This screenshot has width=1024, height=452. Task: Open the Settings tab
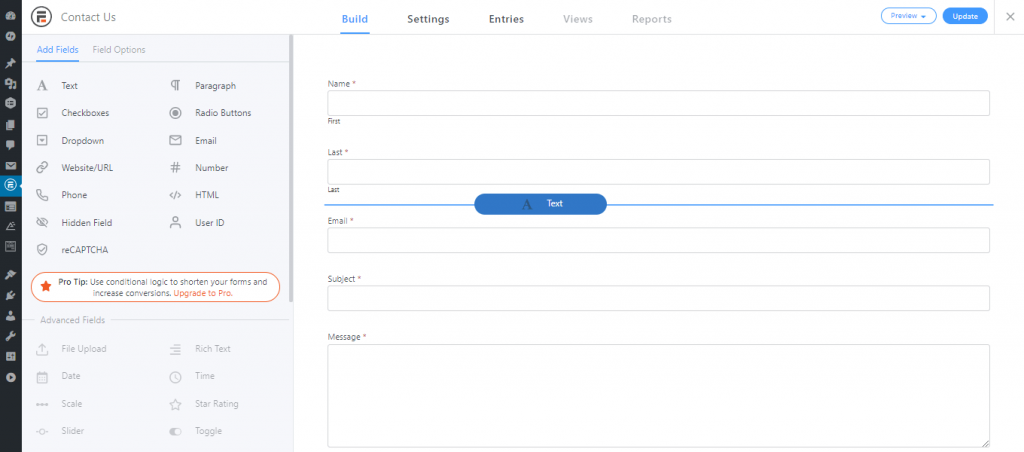click(428, 19)
